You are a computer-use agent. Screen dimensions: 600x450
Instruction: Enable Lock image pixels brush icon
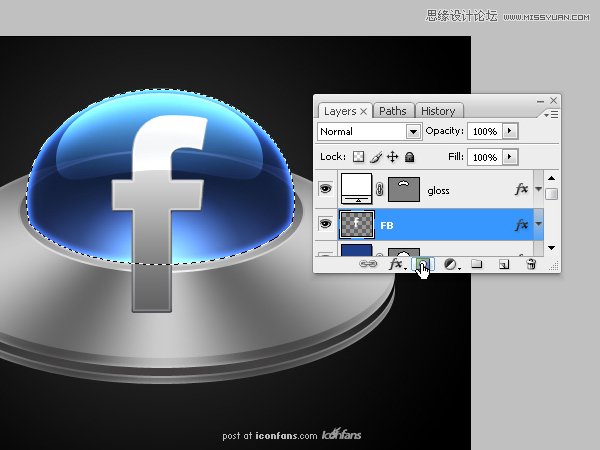pos(376,157)
